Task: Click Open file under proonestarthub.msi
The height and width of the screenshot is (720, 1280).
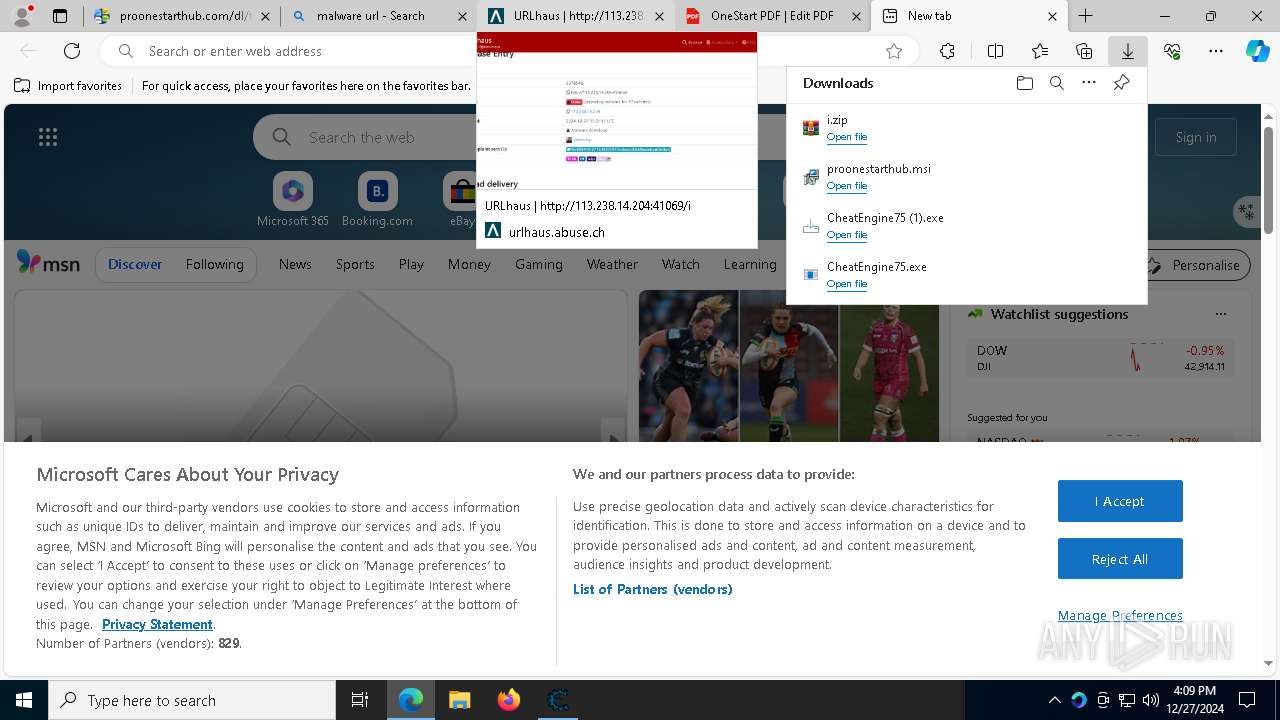Action: pos(847,186)
